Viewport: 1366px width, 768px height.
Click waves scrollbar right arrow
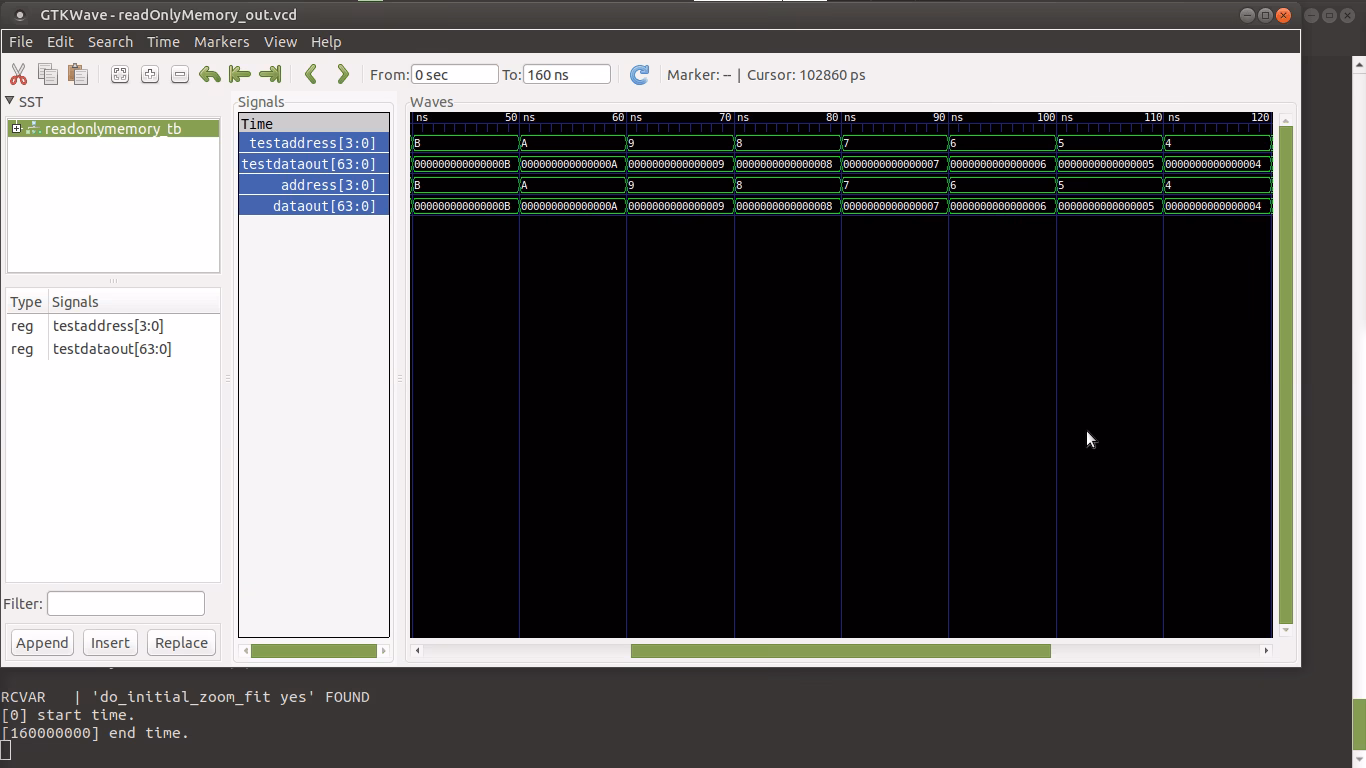pos(1266,651)
